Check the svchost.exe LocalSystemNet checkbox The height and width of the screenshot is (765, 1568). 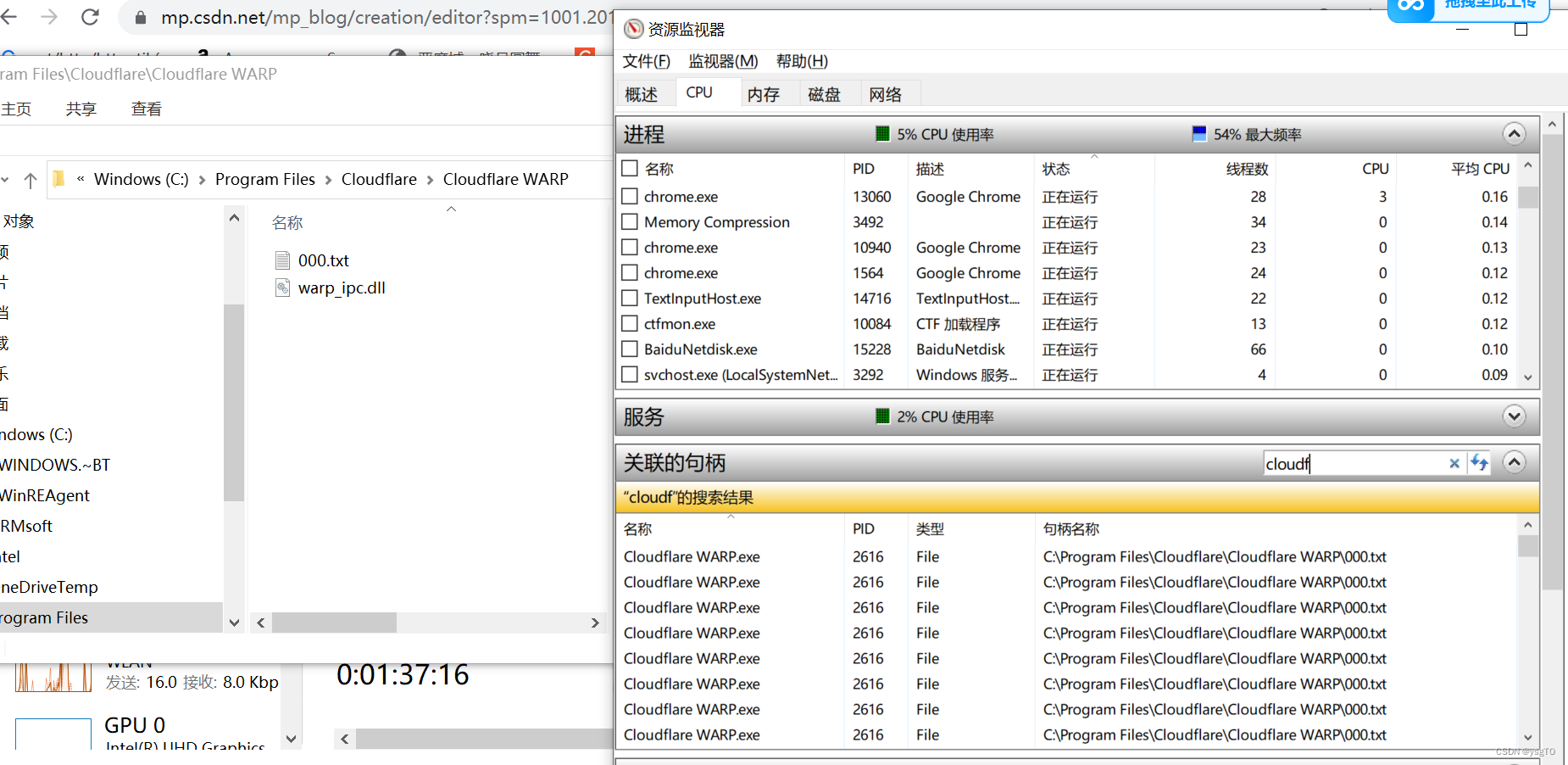point(630,374)
